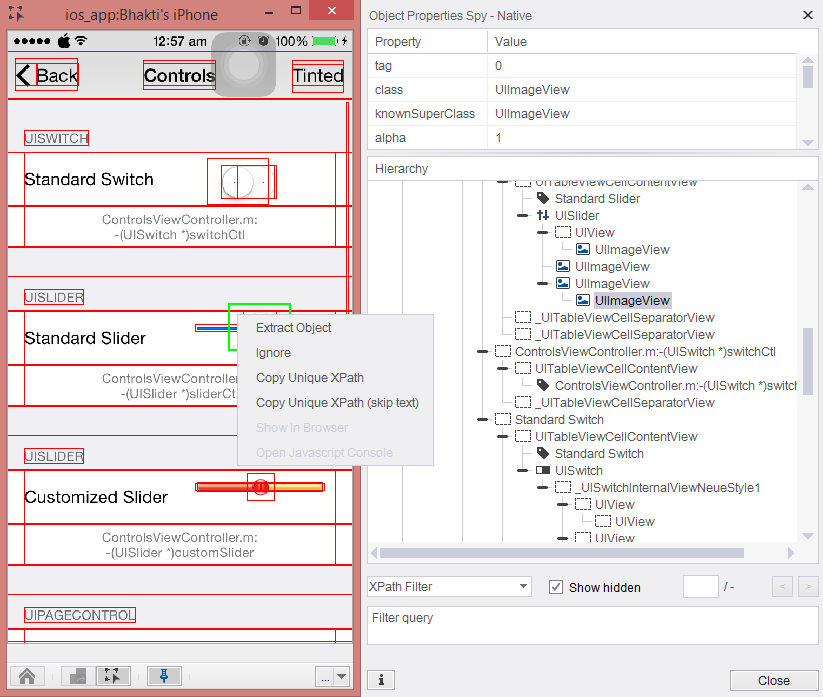
Task: Choose Extract Object from context menu
Action: pyautogui.click(x=294, y=328)
